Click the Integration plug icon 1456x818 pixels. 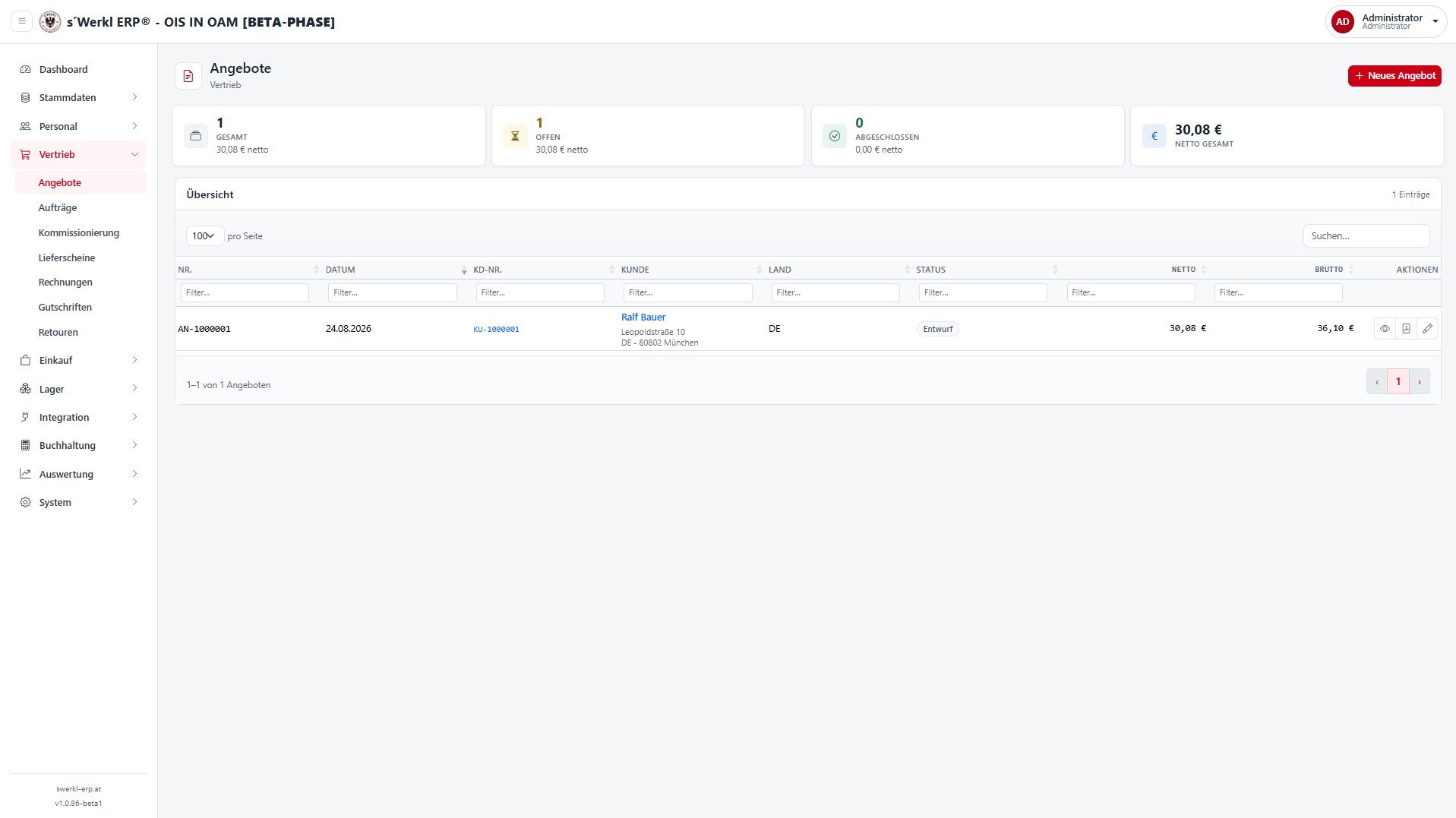pos(25,417)
